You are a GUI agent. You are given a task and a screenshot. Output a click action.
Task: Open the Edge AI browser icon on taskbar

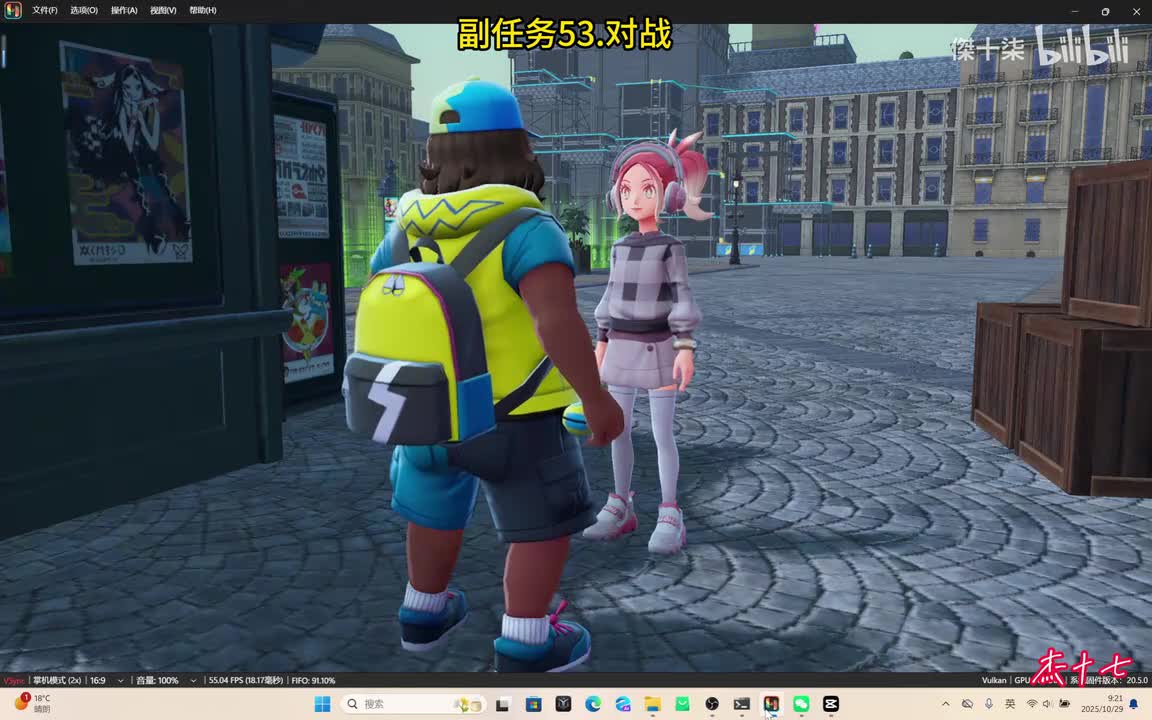(623, 704)
